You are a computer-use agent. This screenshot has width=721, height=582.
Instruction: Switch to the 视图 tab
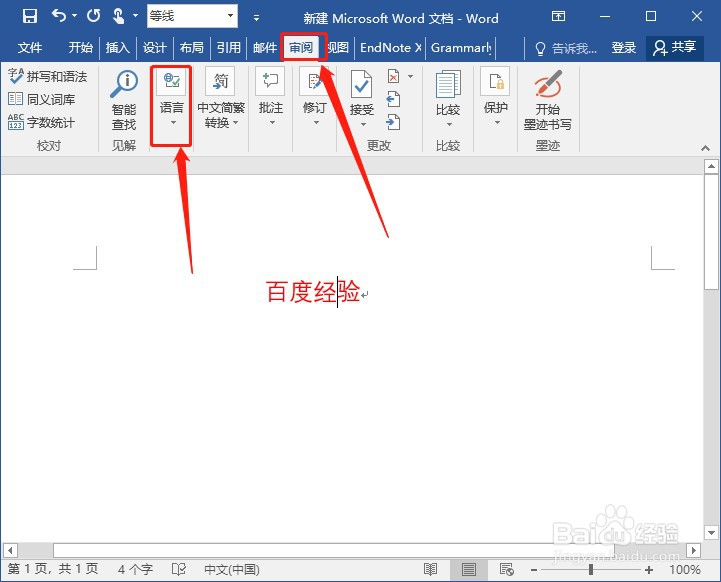coord(338,47)
